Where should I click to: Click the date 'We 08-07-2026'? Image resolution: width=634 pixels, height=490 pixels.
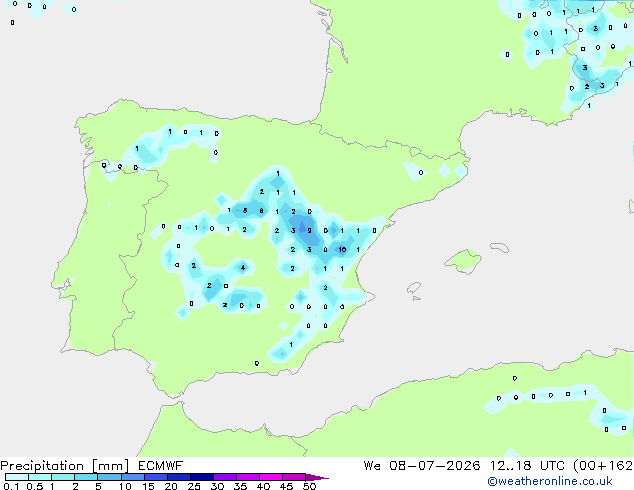[422, 466]
